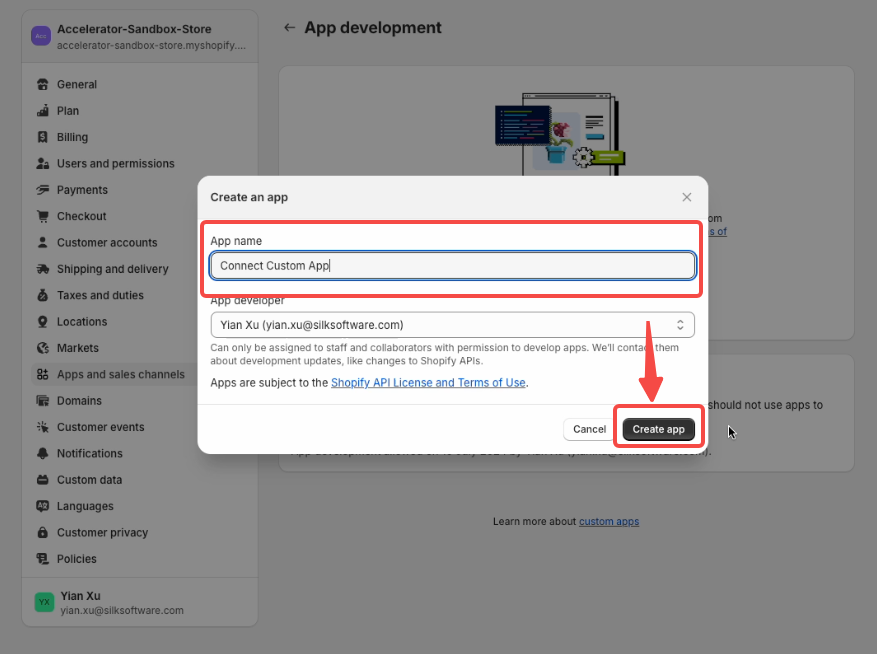This screenshot has width=877, height=654.
Task: Click the Shipping and delivery truck icon
Action: [43, 269]
